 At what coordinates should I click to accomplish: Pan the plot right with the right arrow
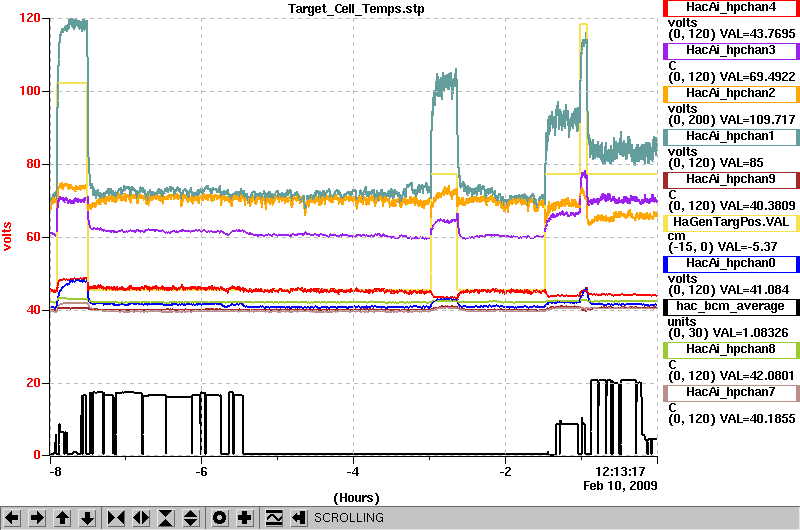point(37,518)
